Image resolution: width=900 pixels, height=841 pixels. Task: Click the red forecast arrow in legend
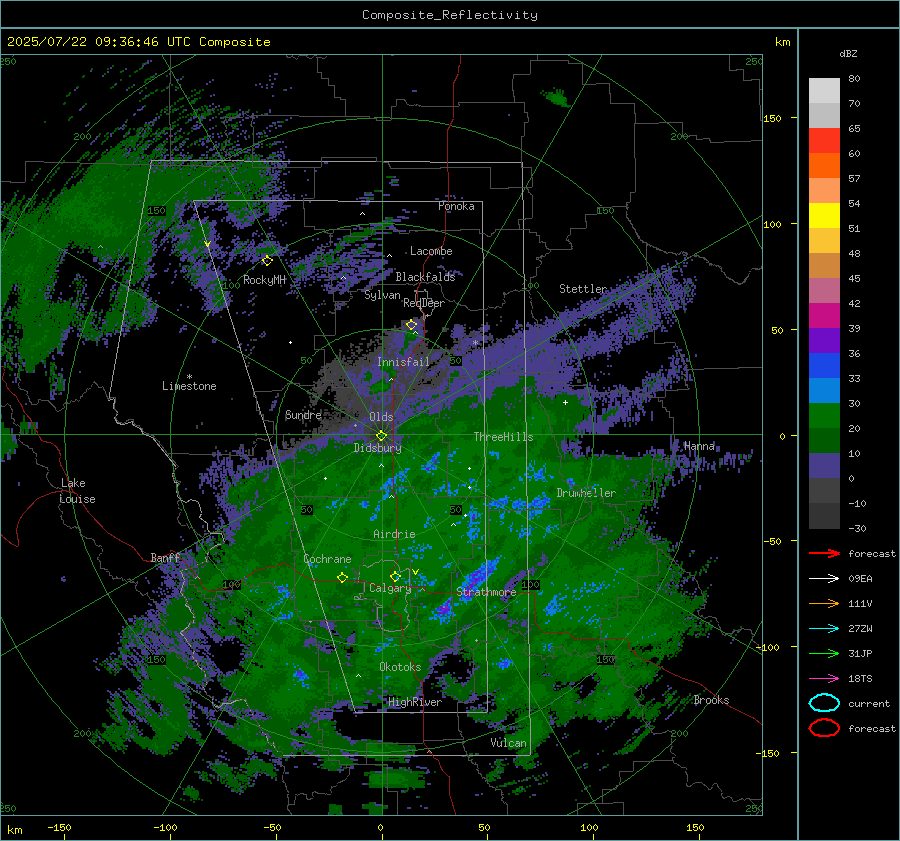click(824, 553)
